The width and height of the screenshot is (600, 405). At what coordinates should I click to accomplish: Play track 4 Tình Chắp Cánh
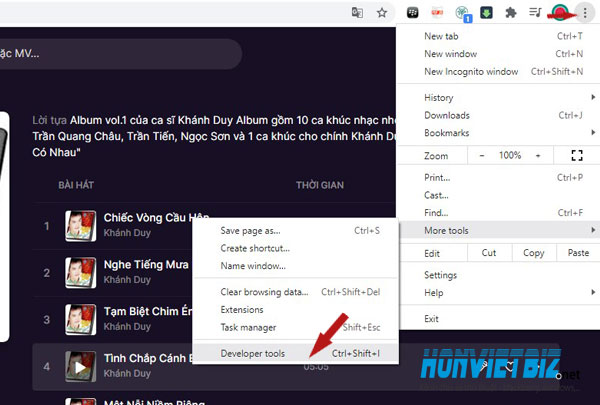coord(80,367)
